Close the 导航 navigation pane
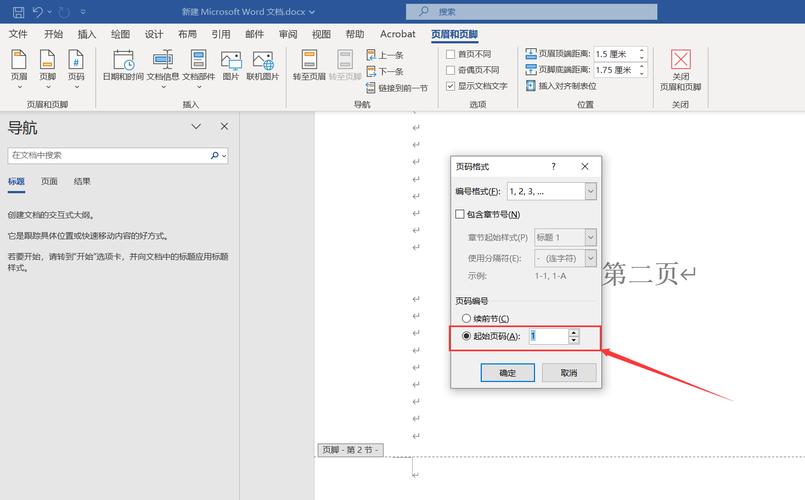 pos(224,126)
